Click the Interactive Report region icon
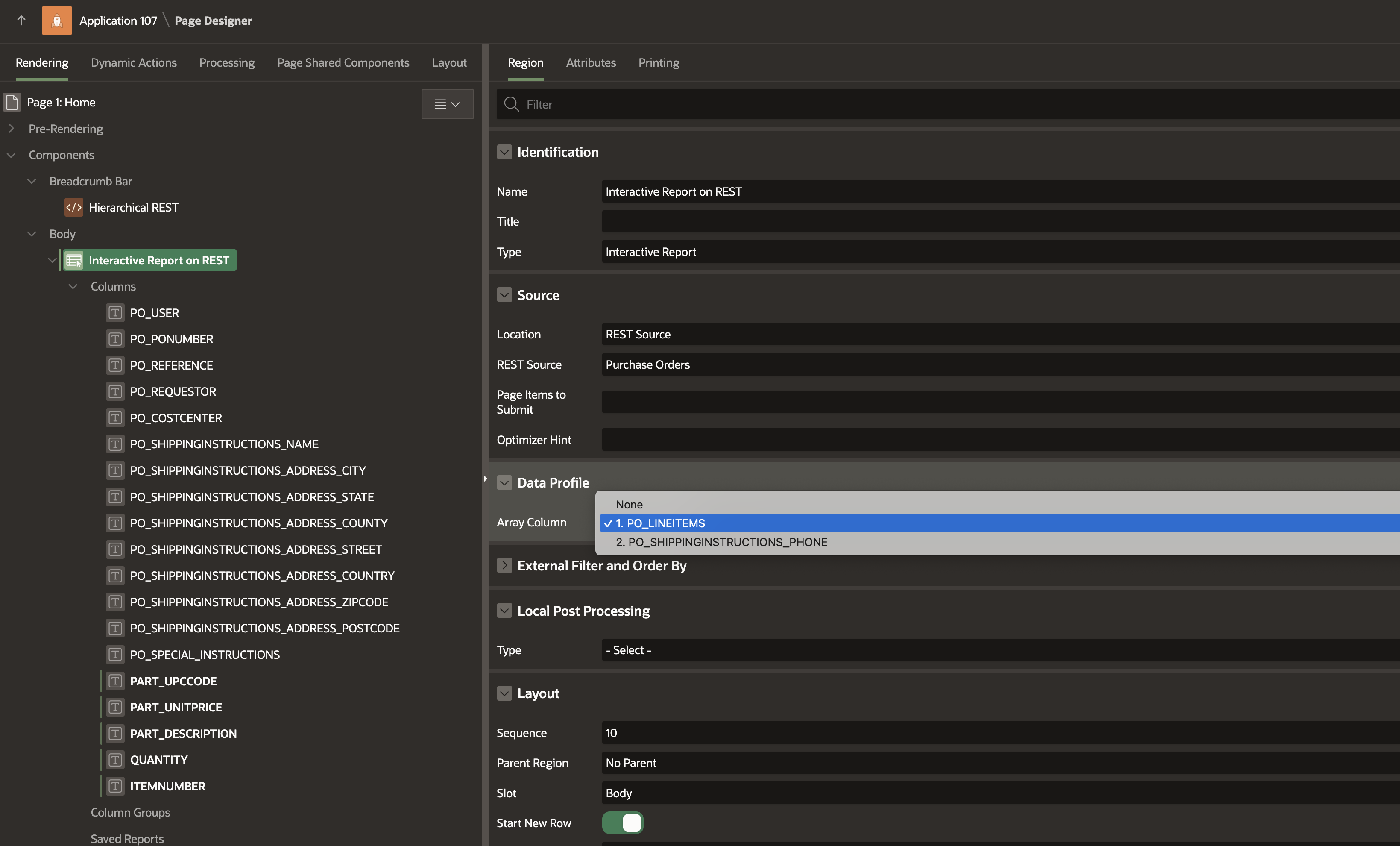Image resolution: width=1400 pixels, height=846 pixels. click(74, 260)
